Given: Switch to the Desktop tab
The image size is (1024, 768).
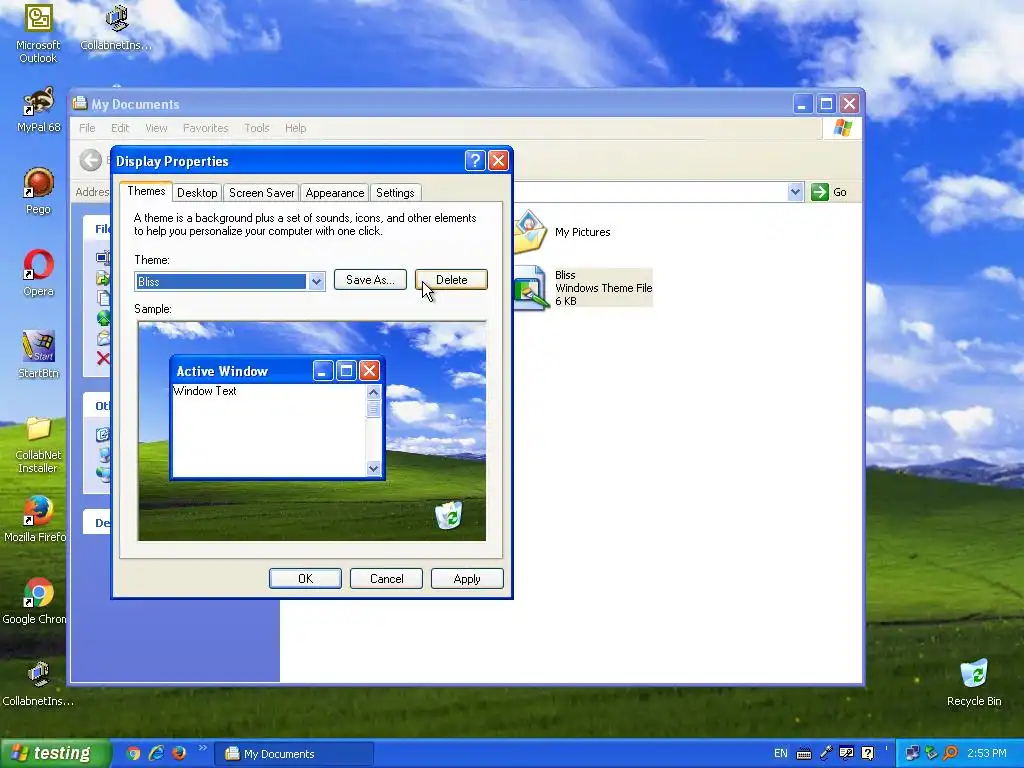Looking at the screenshot, I should (x=197, y=193).
